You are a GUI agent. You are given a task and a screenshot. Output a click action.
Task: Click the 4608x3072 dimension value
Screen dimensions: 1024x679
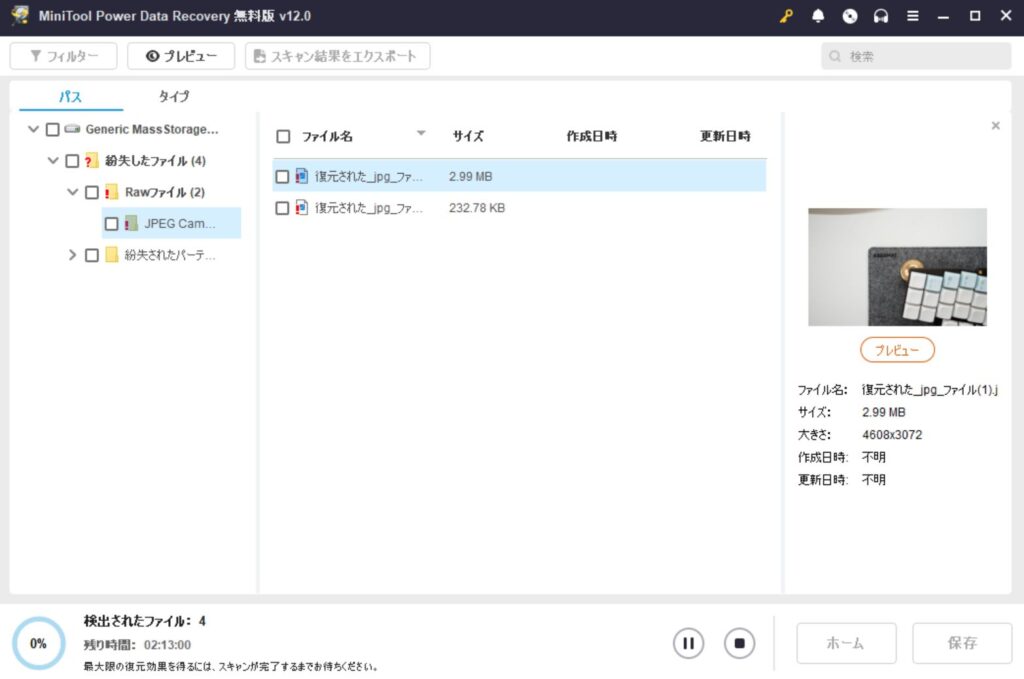[892, 435]
